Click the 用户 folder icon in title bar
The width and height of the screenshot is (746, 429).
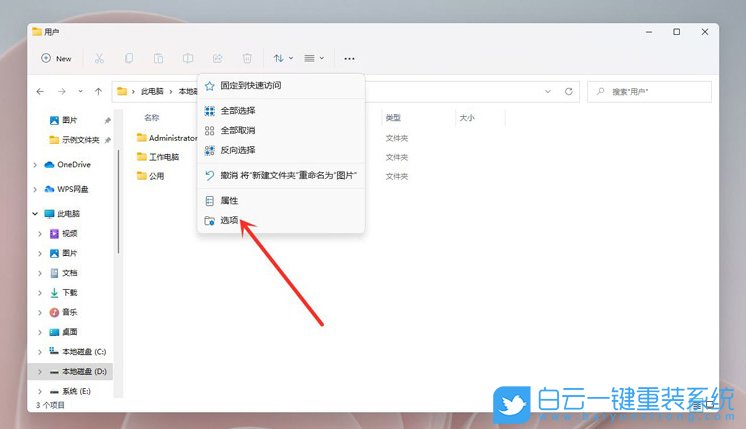point(37,32)
